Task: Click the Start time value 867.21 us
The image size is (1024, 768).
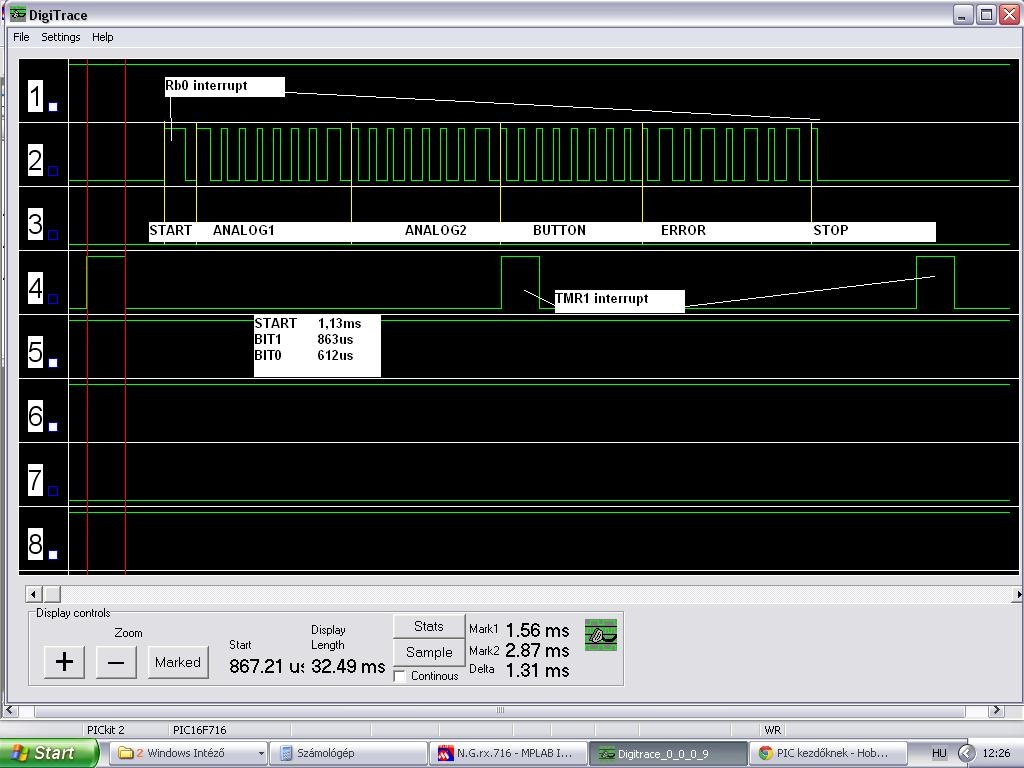Action: coord(266,666)
